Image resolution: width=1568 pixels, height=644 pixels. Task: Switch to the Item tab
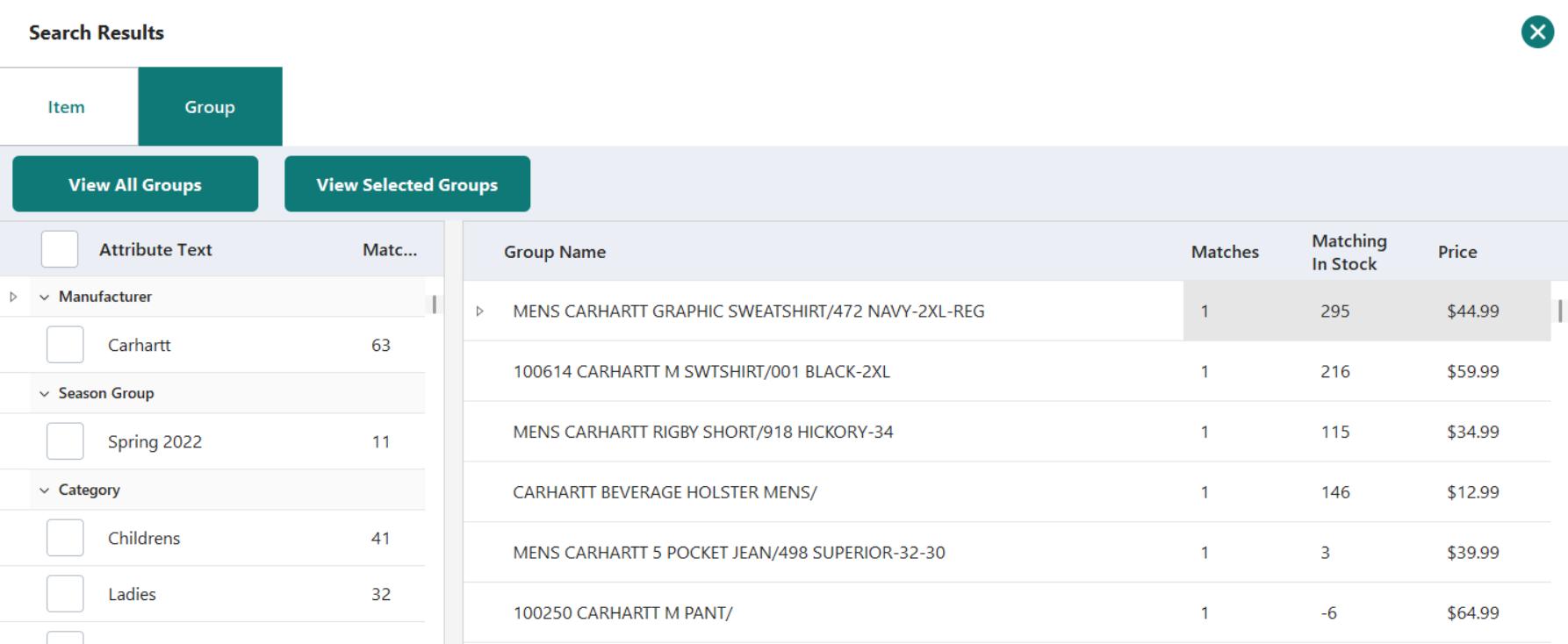click(67, 107)
